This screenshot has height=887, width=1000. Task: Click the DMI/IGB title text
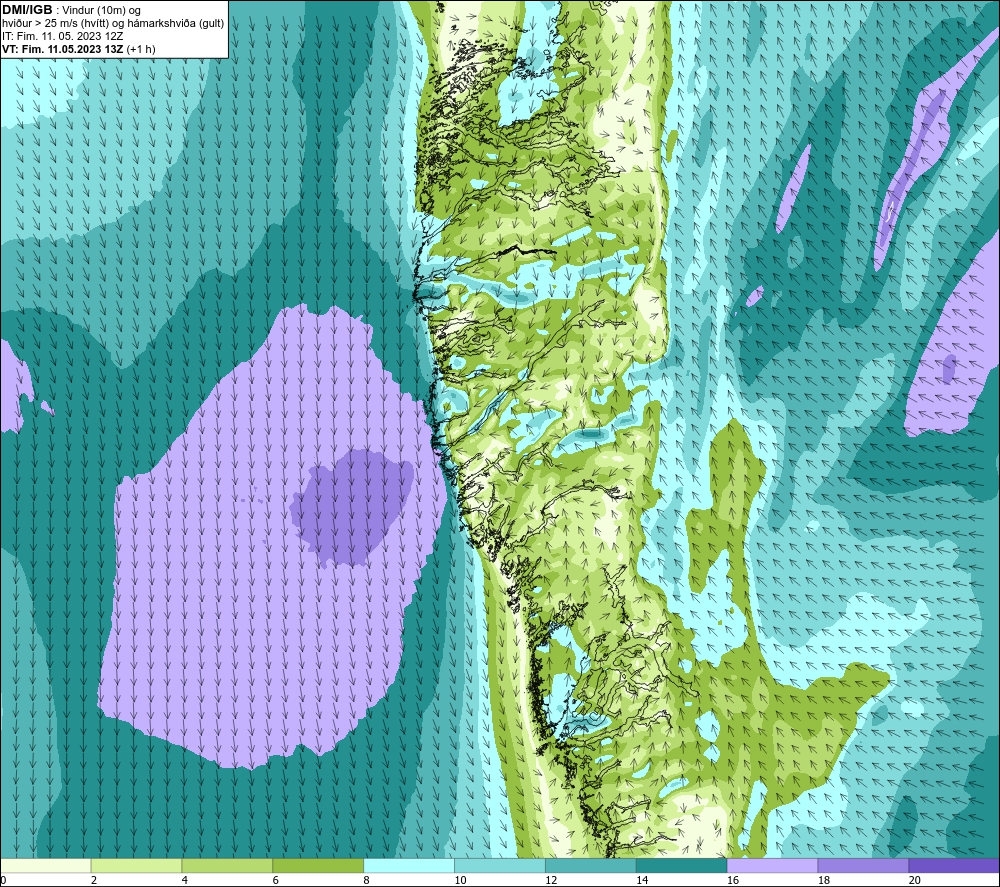27,10
